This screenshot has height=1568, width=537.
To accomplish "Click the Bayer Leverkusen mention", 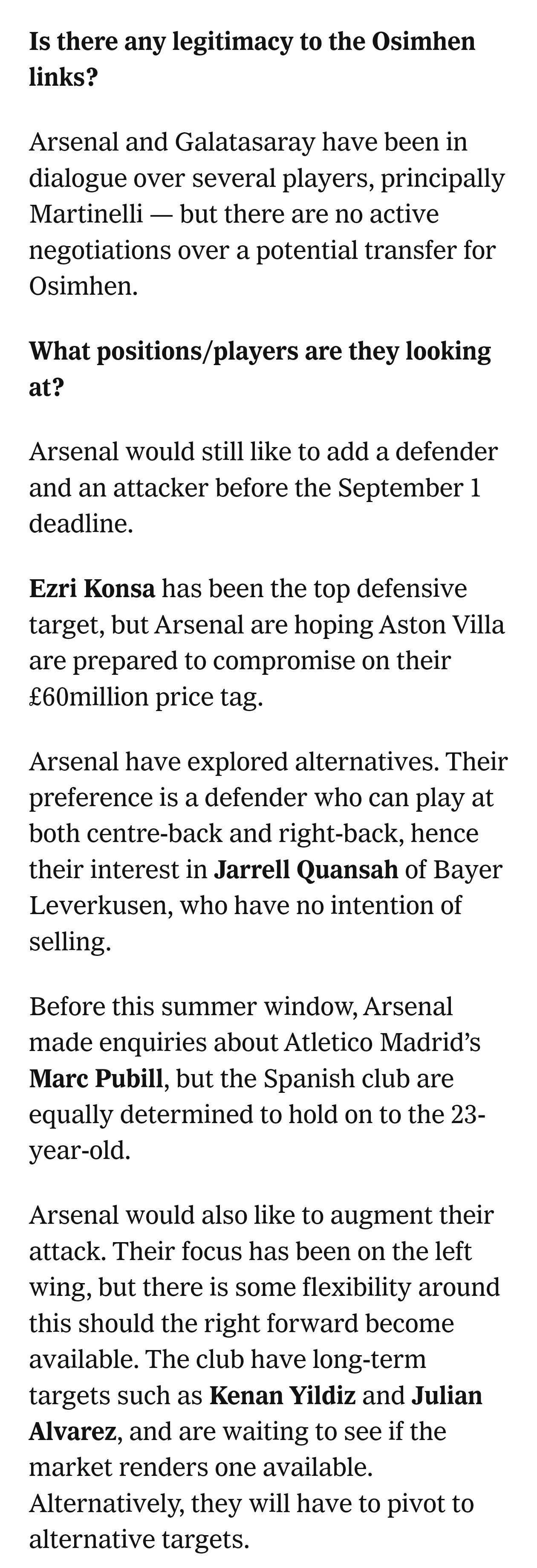I will pos(266,887).
